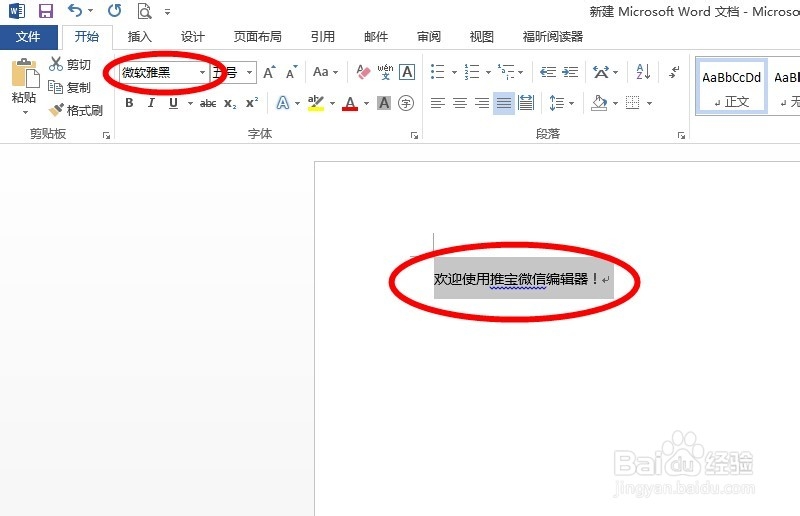Image resolution: width=800 pixels, height=516 pixels.
Task: Open the 页面布局 (Page Layout) tab
Action: click(x=258, y=37)
